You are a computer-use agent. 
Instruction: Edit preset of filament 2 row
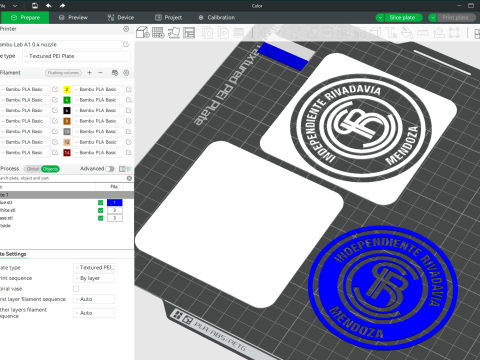129,89
